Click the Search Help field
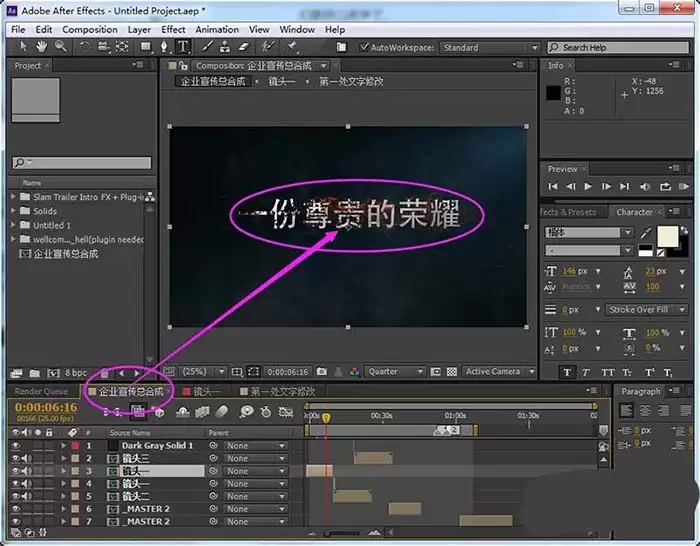Image resolution: width=700 pixels, height=546 pixels. click(618, 47)
